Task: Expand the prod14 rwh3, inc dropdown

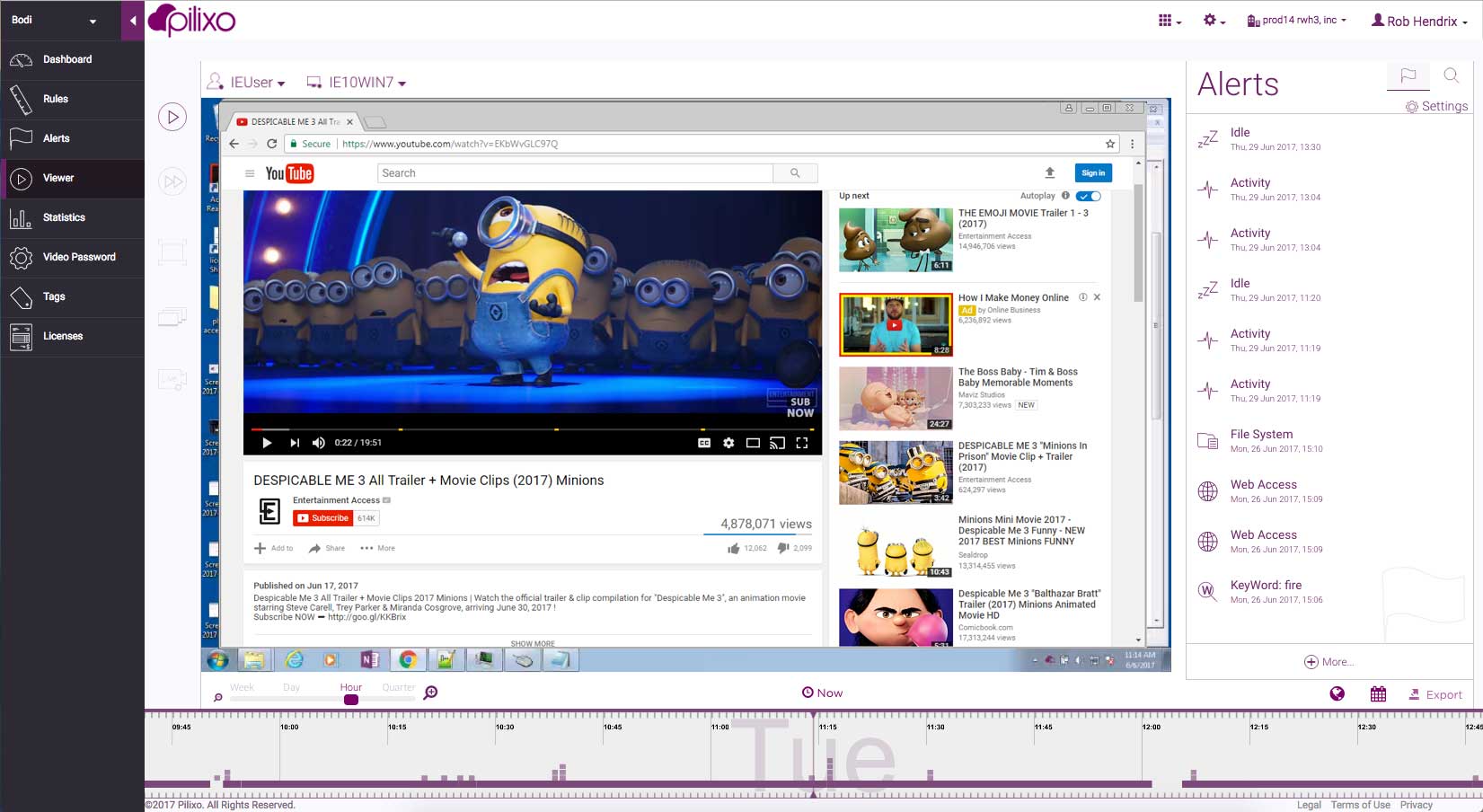Action: click(1296, 21)
